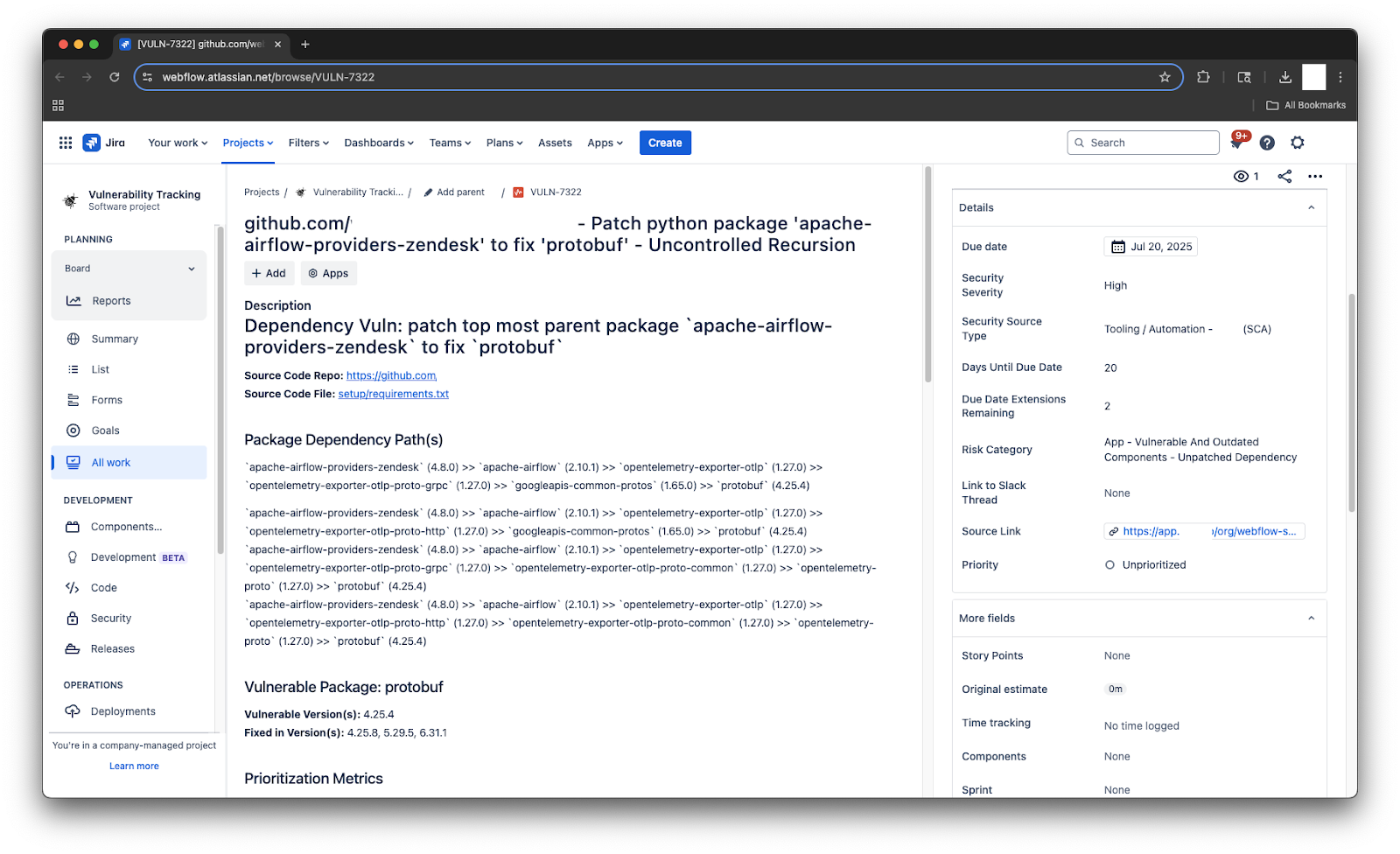Select All work in sidebar
Image resolution: width=1400 pixels, height=854 pixels.
[x=129, y=463]
